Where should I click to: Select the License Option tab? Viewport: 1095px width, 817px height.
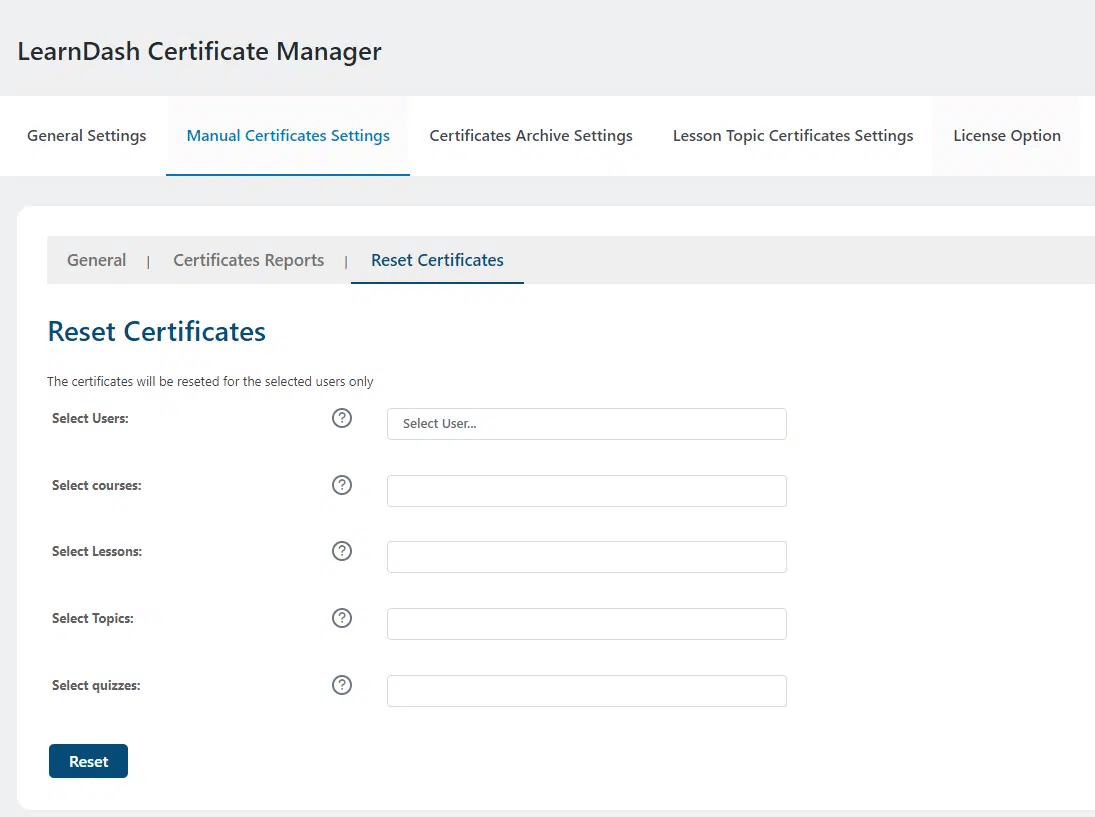(1006, 135)
